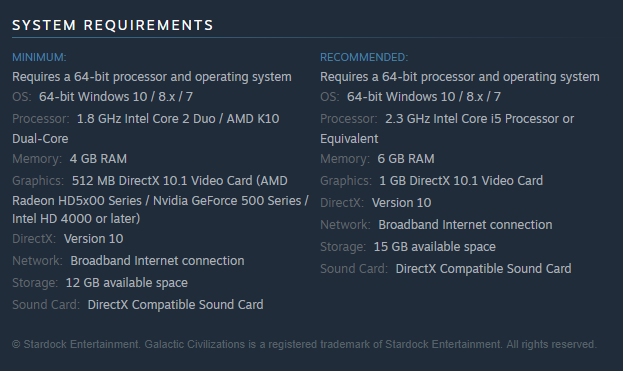The width and height of the screenshot is (623, 371).
Task: Click the Stardock Entertainment copyright notice
Action: tap(304, 344)
